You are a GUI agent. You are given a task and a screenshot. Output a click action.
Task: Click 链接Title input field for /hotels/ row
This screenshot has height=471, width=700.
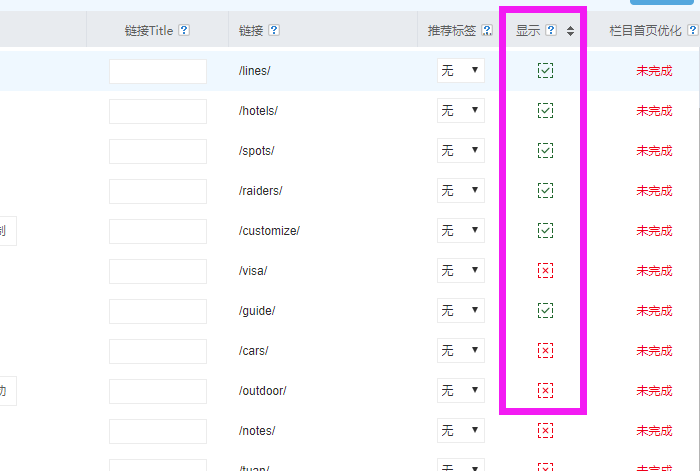coord(158,111)
